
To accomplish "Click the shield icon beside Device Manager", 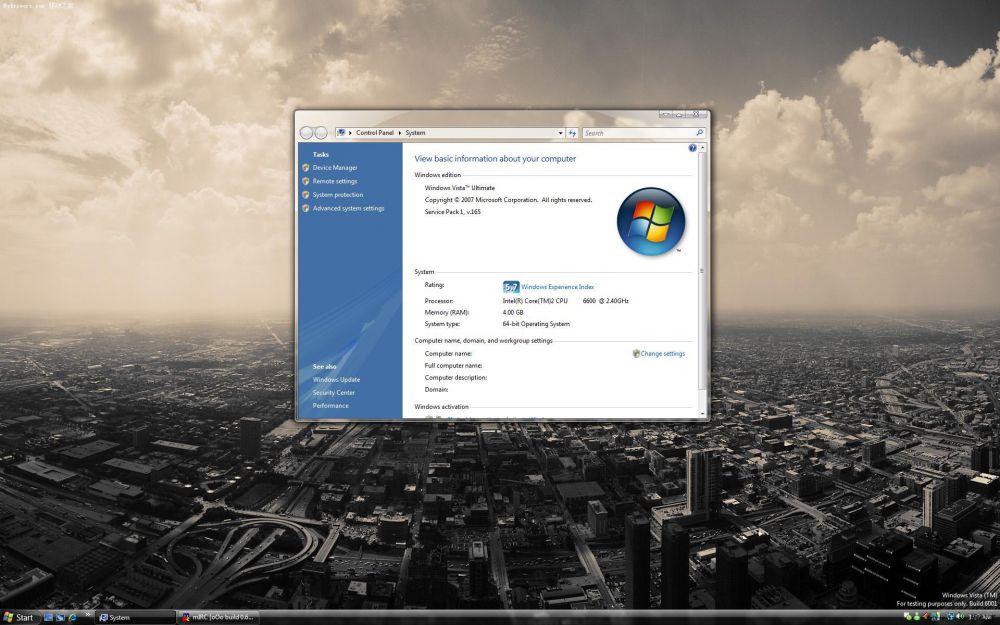I will click(x=305, y=168).
